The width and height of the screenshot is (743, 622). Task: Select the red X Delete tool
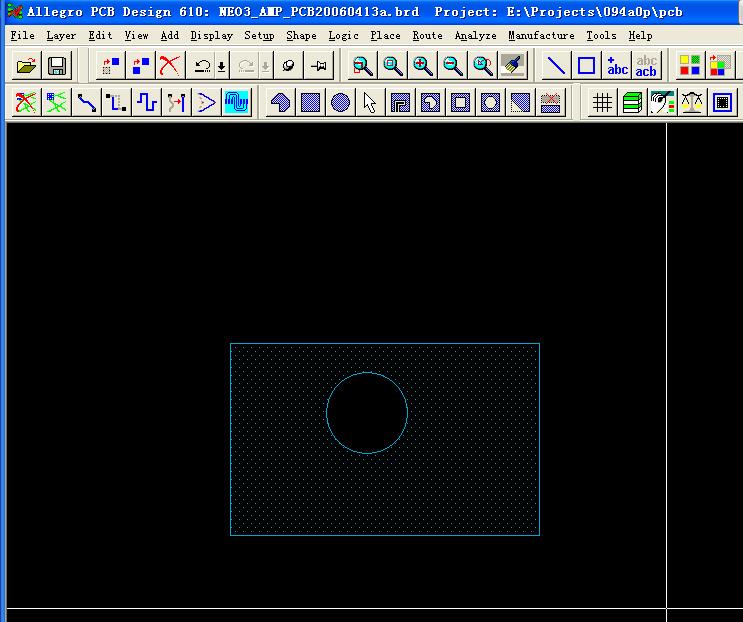point(170,65)
